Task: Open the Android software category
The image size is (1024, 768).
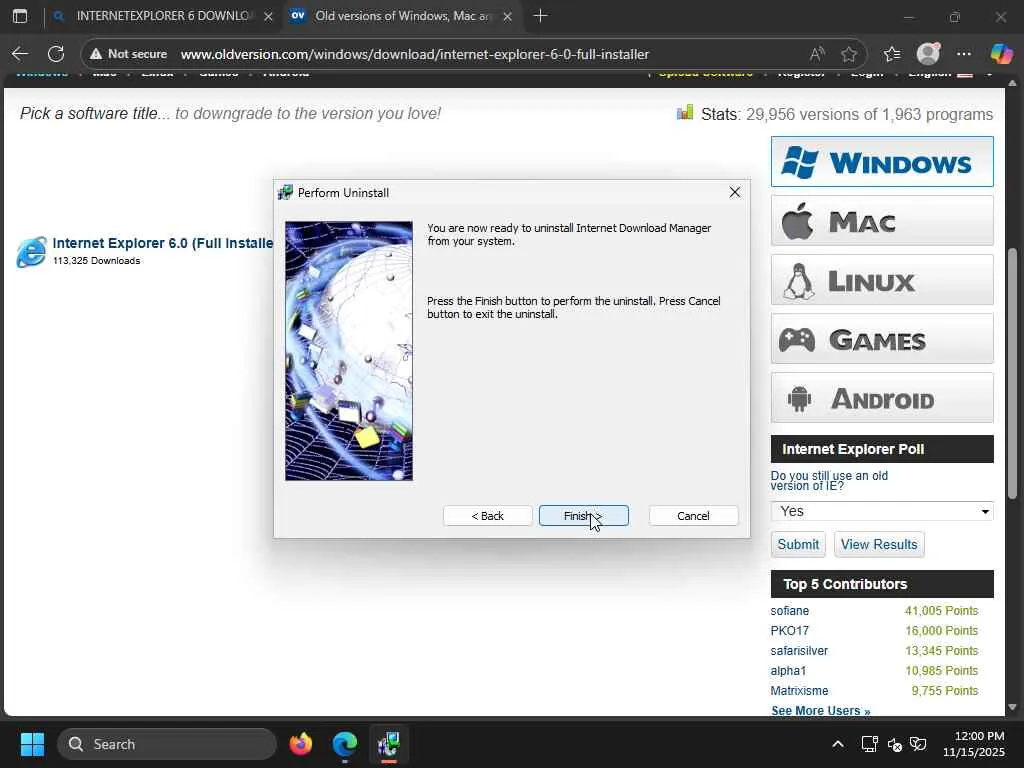Action: pos(882,398)
